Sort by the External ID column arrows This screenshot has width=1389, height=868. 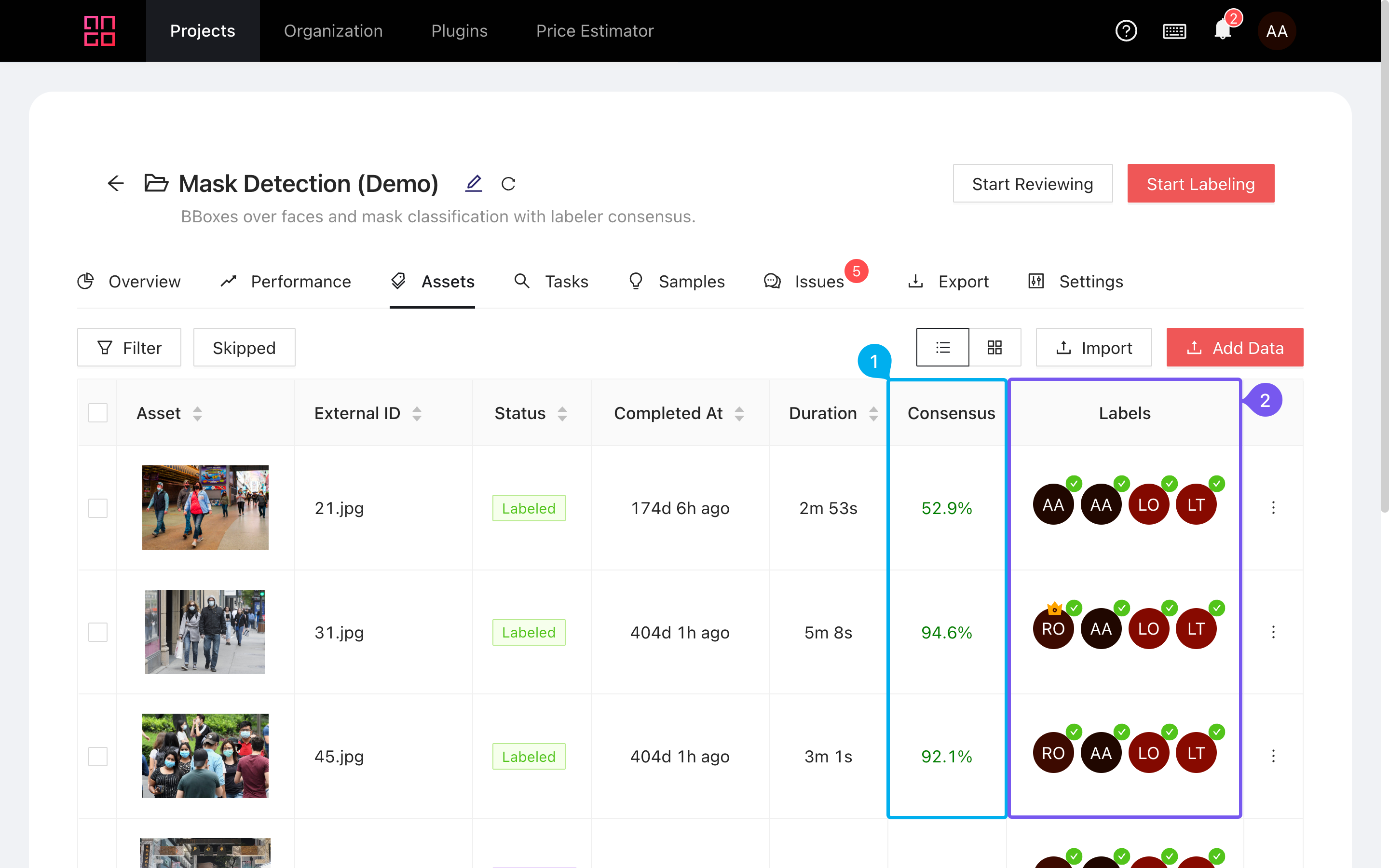[x=417, y=413]
